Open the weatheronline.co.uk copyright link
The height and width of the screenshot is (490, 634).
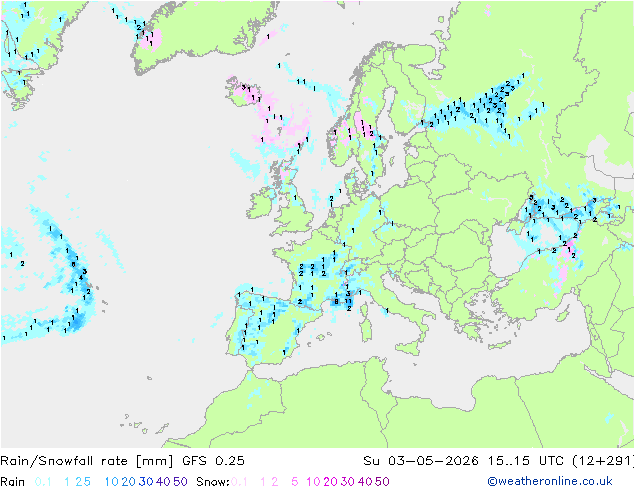coord(550,482)
